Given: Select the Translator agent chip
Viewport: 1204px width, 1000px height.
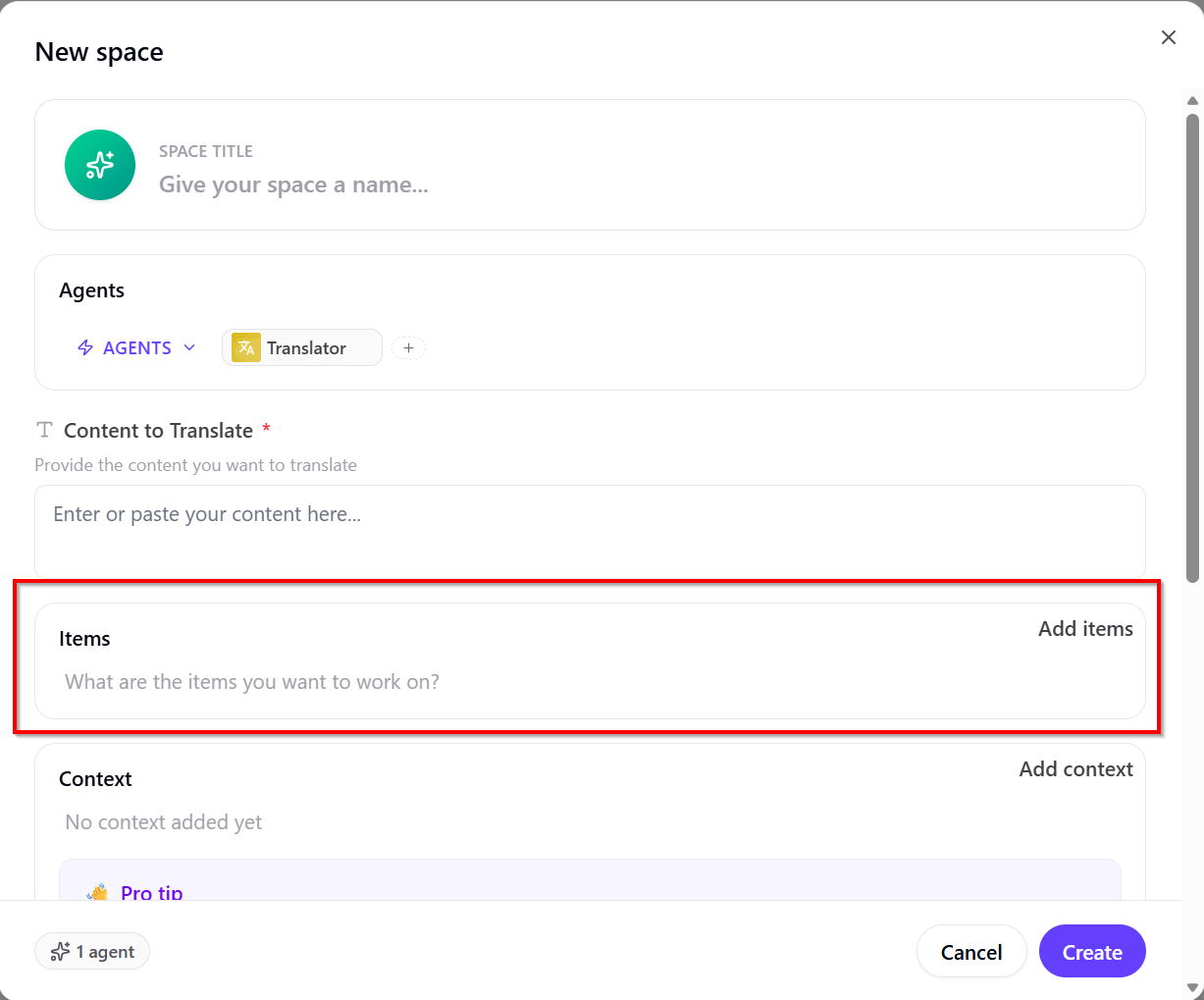Looking at the screenshot, I should pos(302,348).
